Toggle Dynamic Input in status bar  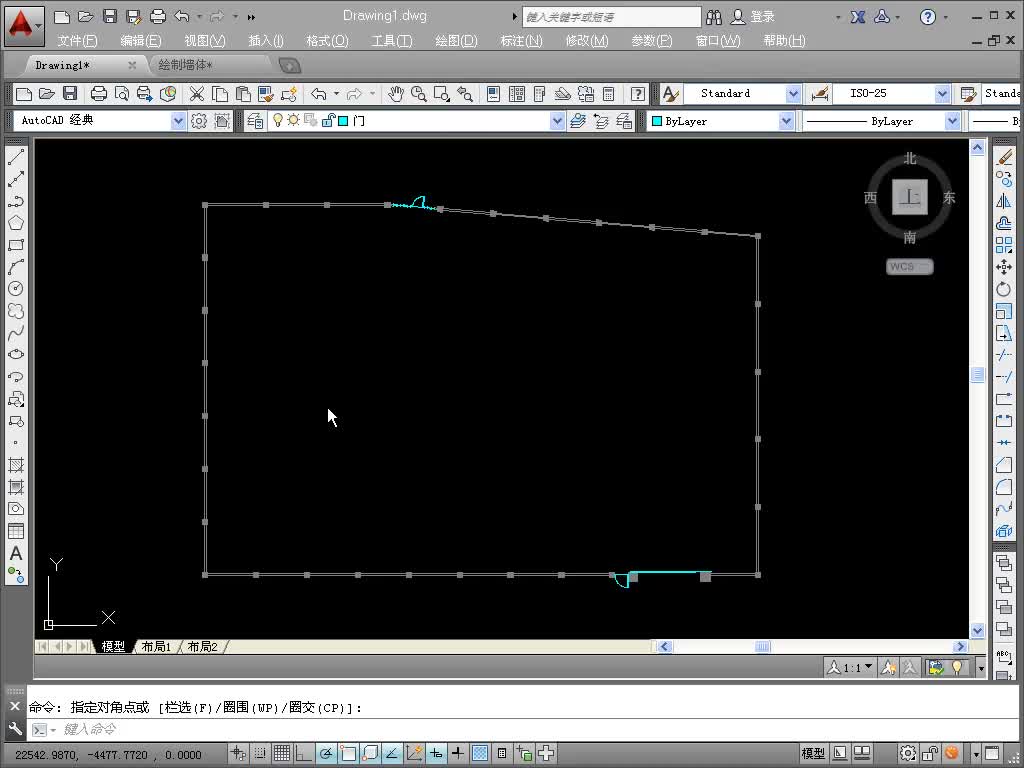point(436,754)
